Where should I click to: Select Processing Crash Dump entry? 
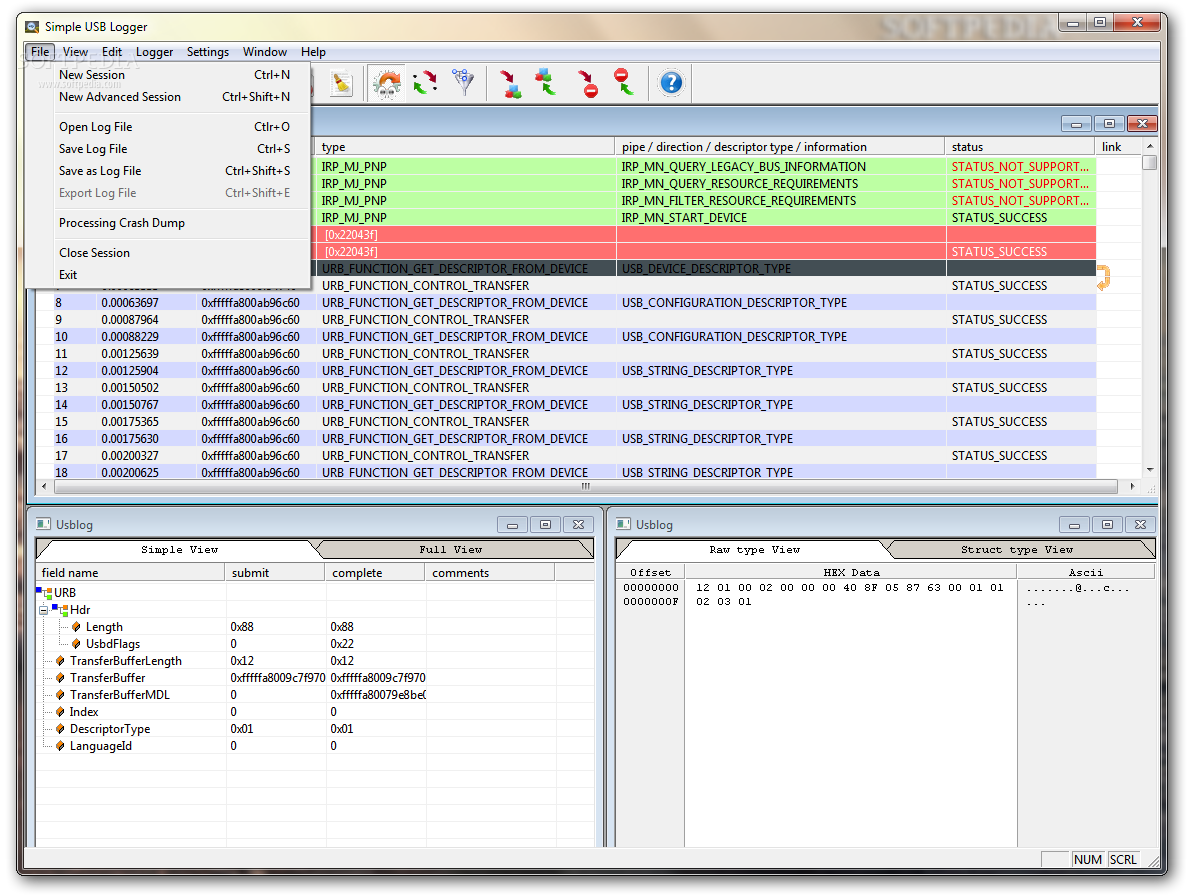point(169,223)
